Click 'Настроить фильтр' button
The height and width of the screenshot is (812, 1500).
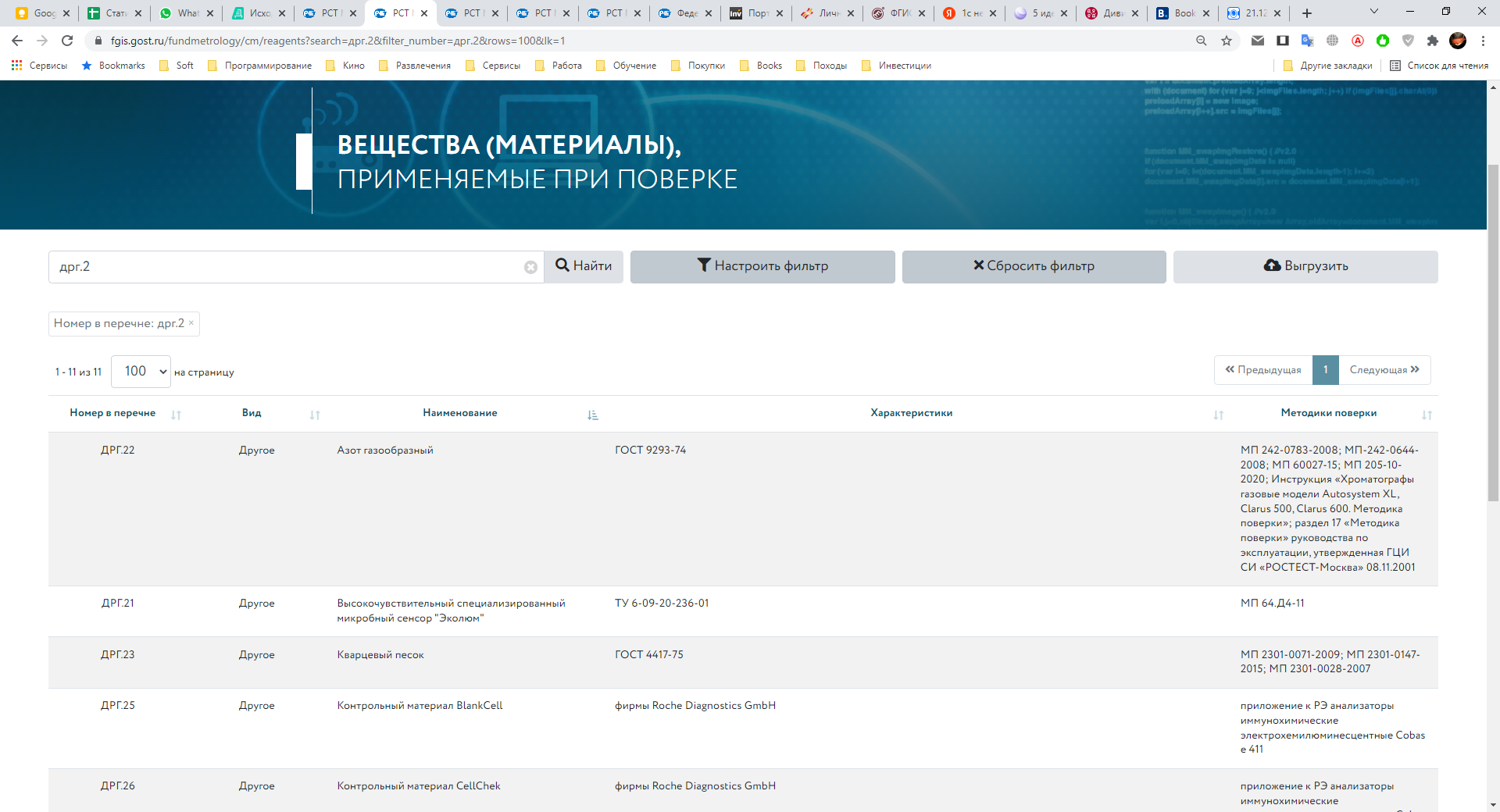click(x=762, y=266)
